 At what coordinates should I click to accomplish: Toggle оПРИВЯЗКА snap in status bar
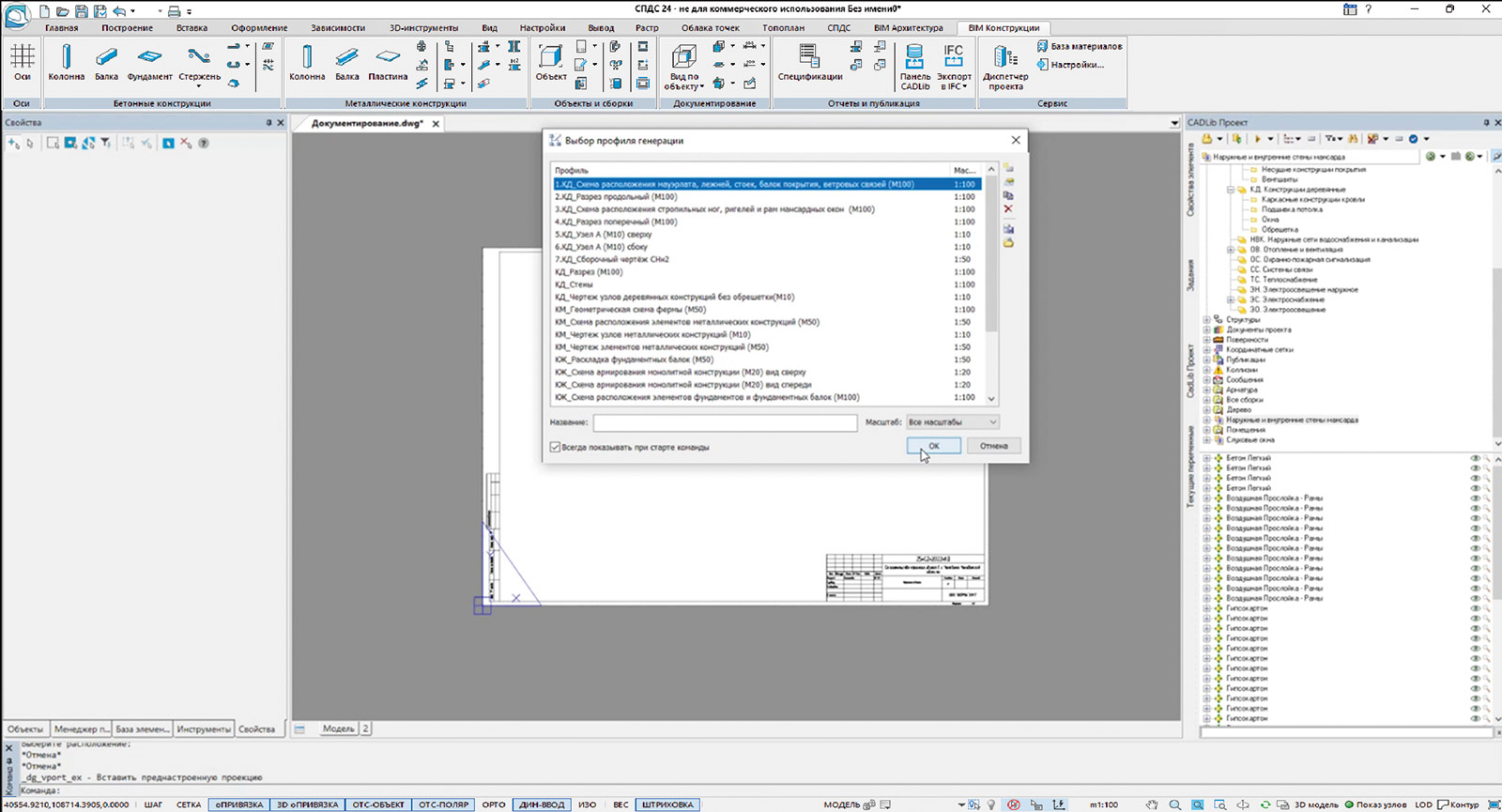[x=239, y=804]
